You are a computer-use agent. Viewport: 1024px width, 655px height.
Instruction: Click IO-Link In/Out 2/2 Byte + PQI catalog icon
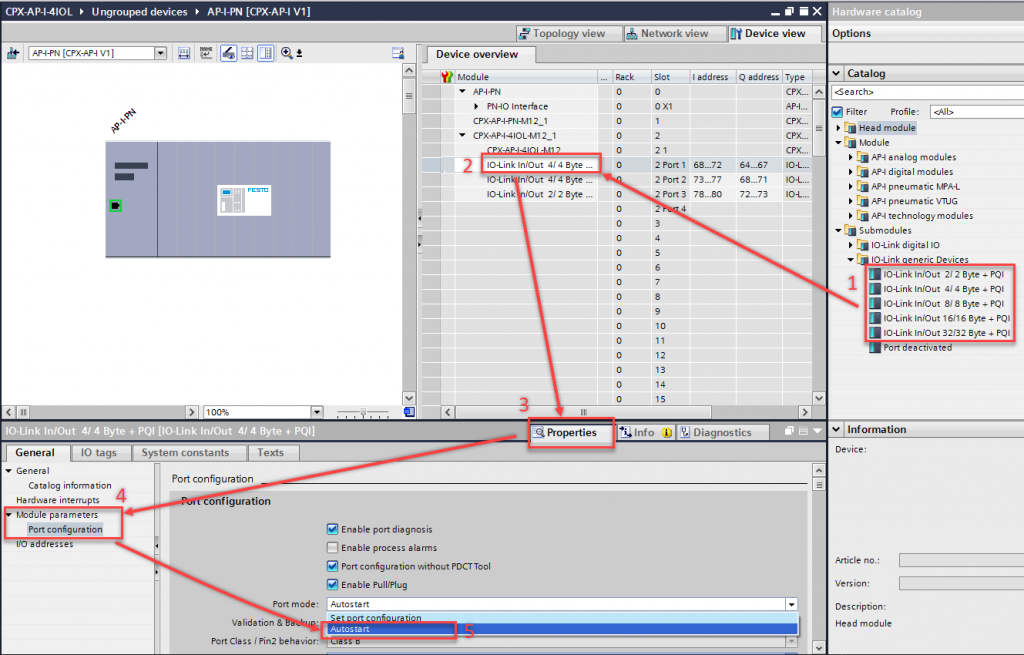875,274
